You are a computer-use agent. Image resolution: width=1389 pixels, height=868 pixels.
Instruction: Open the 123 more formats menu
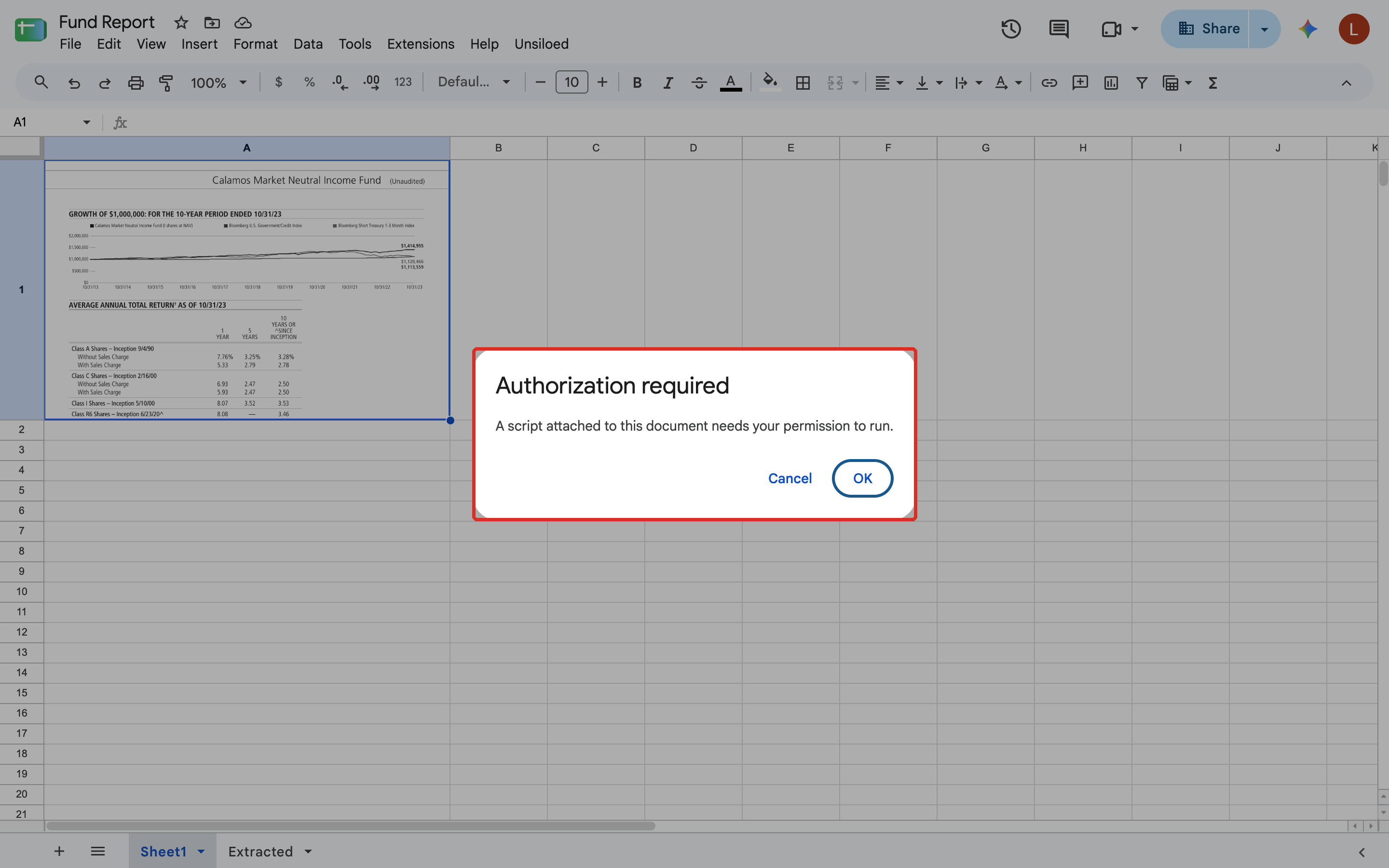tap(403, 82)
